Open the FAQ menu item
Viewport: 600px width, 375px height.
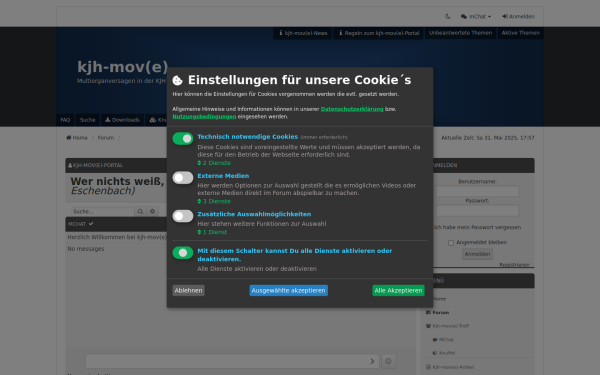click(65, 120)
